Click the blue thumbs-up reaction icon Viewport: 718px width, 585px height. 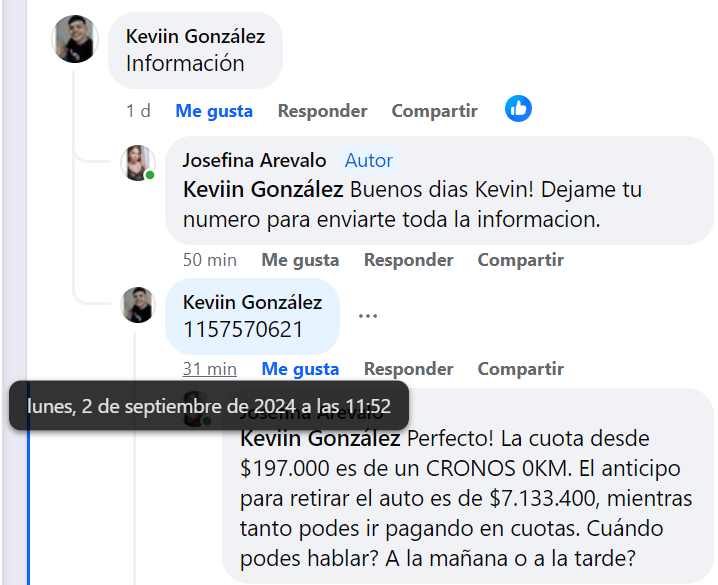[x=518, y=110]
